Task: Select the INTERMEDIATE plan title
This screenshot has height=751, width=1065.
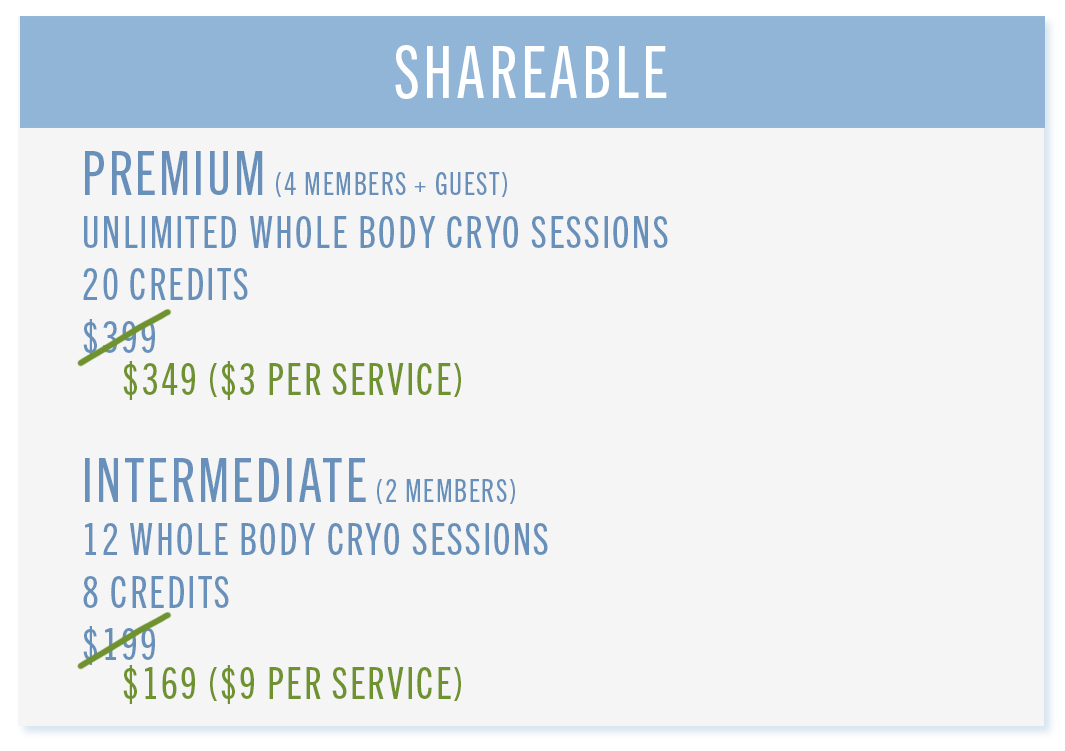Action: click(225, 481)
